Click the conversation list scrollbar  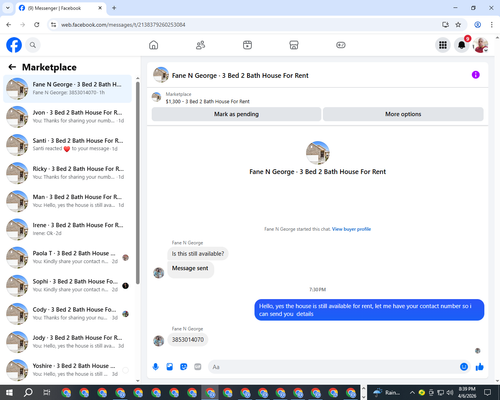pyautogui.click(x=138, y=183)
